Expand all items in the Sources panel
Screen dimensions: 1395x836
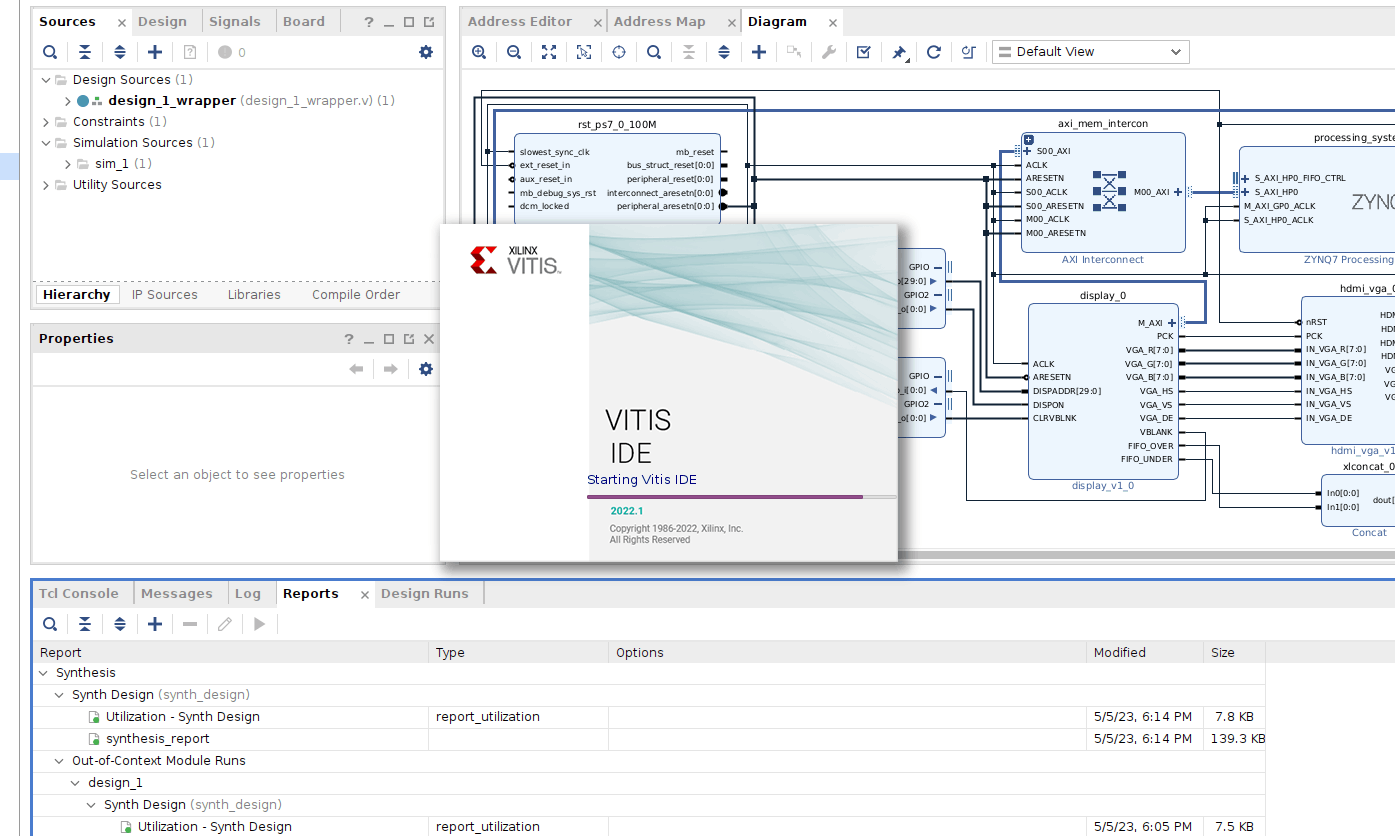pos(120,52)
